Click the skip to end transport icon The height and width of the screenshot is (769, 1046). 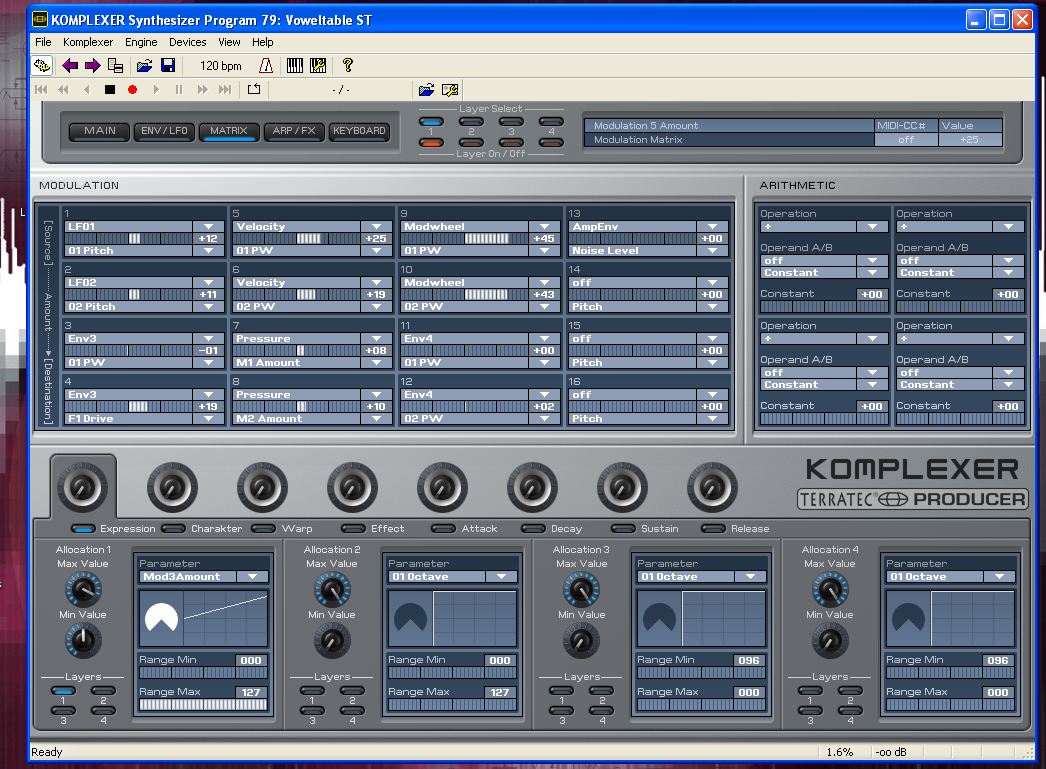coord(225,89)
